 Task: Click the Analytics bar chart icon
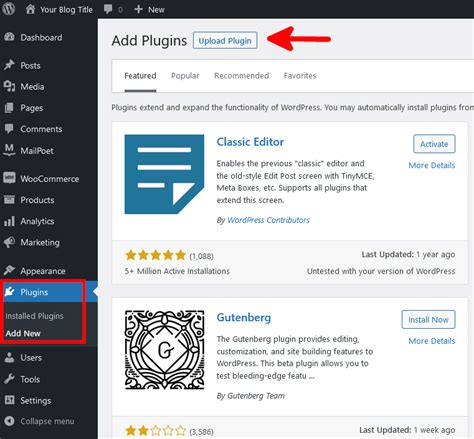coord(9,221)
